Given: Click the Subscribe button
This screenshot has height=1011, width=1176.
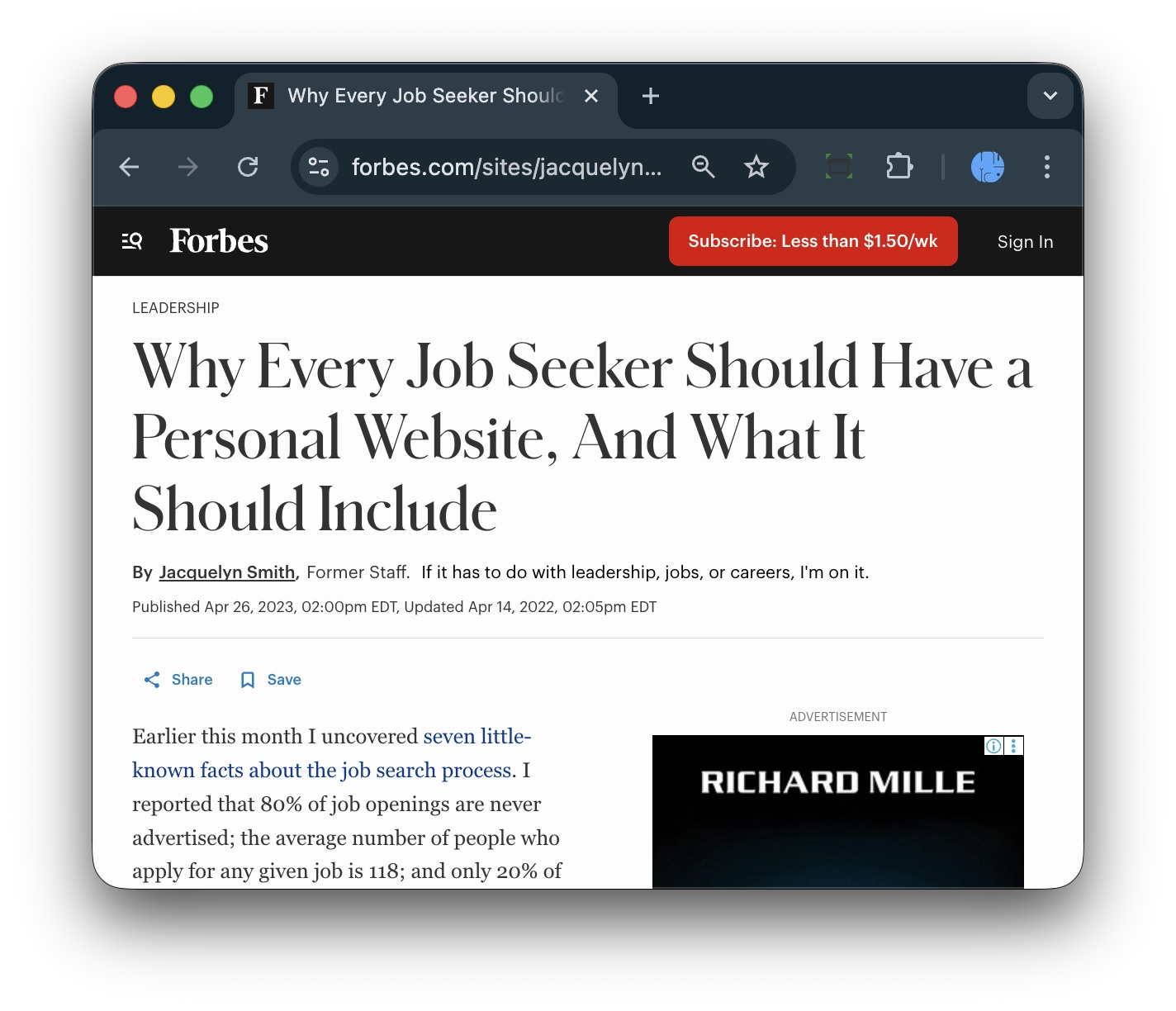Looking at the screenshot, I should point(813,240).
